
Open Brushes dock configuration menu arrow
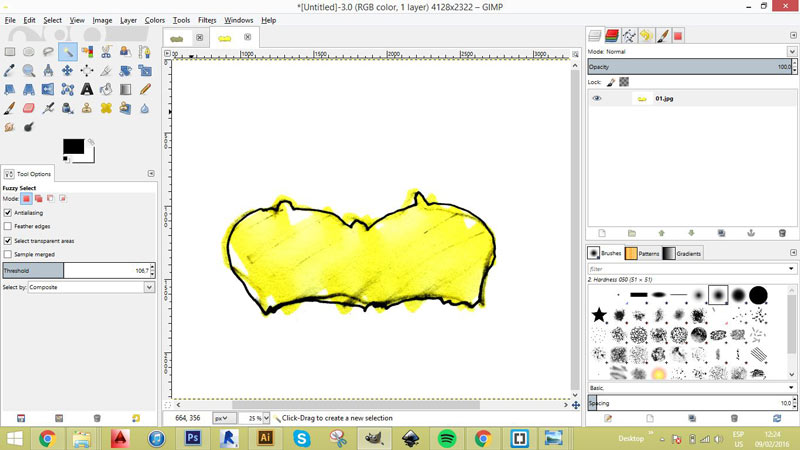click(x=793, y=253)
